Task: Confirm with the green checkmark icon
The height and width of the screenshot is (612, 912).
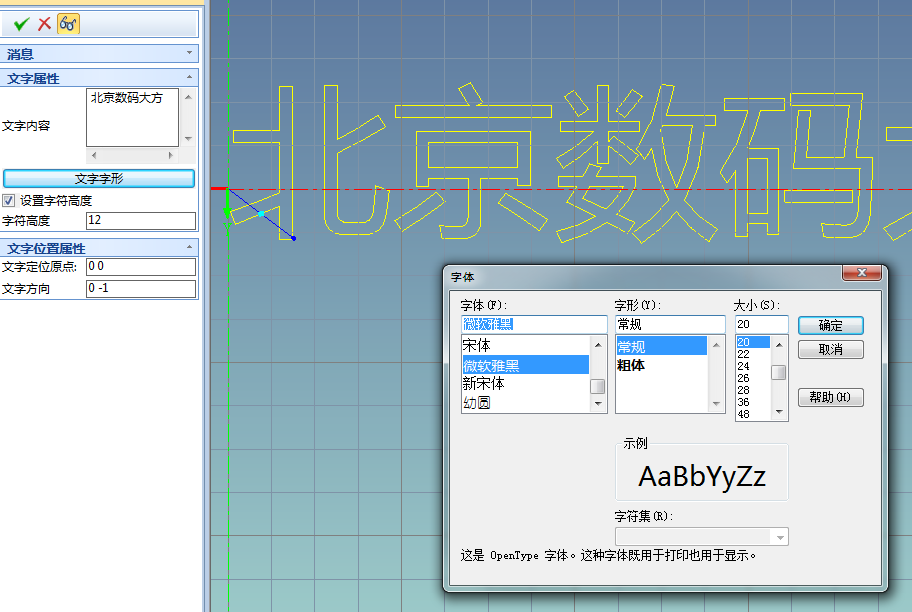Action: click(22, 24)
